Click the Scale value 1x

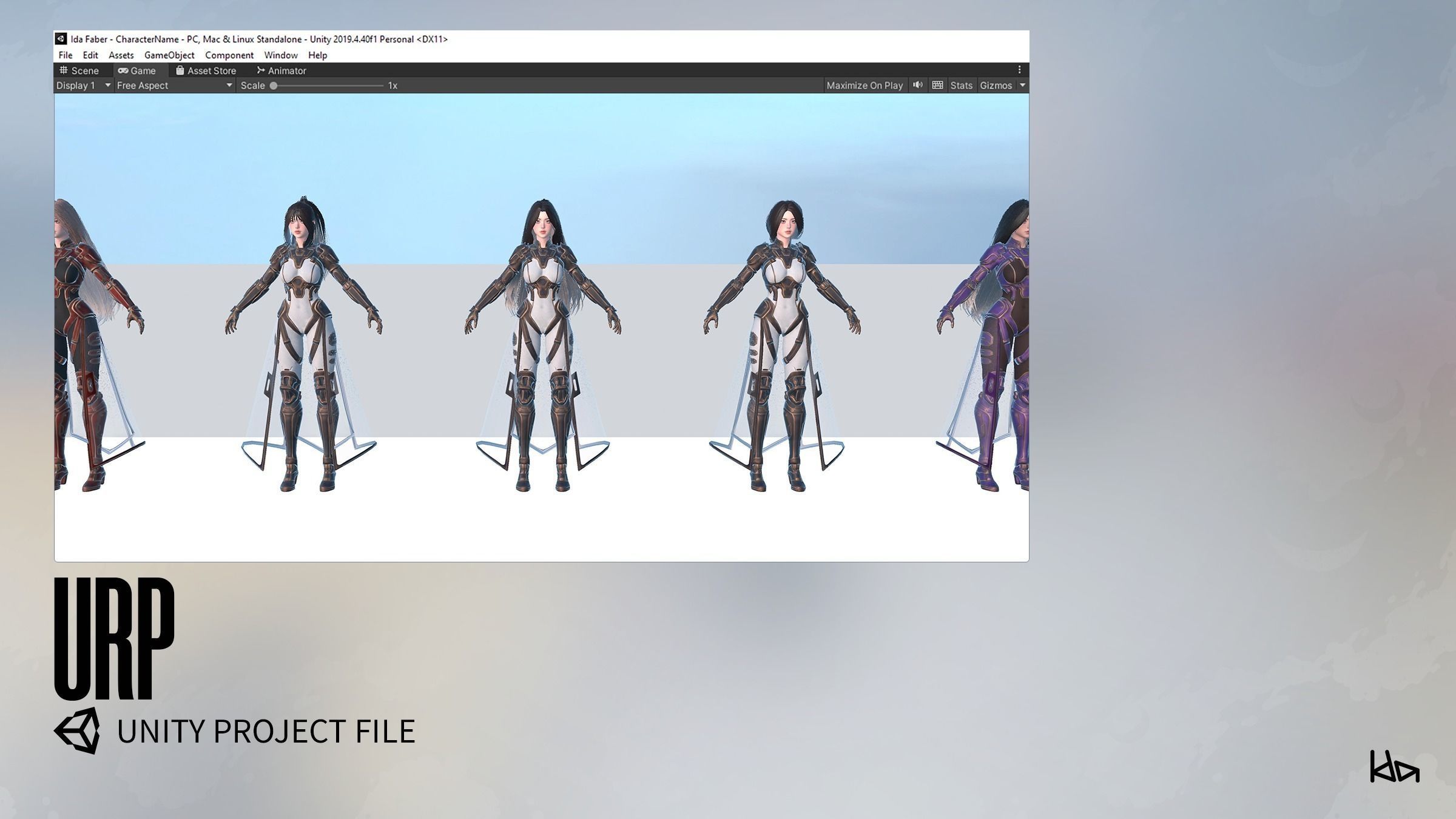pyautogui.click(x=393, y=86)
